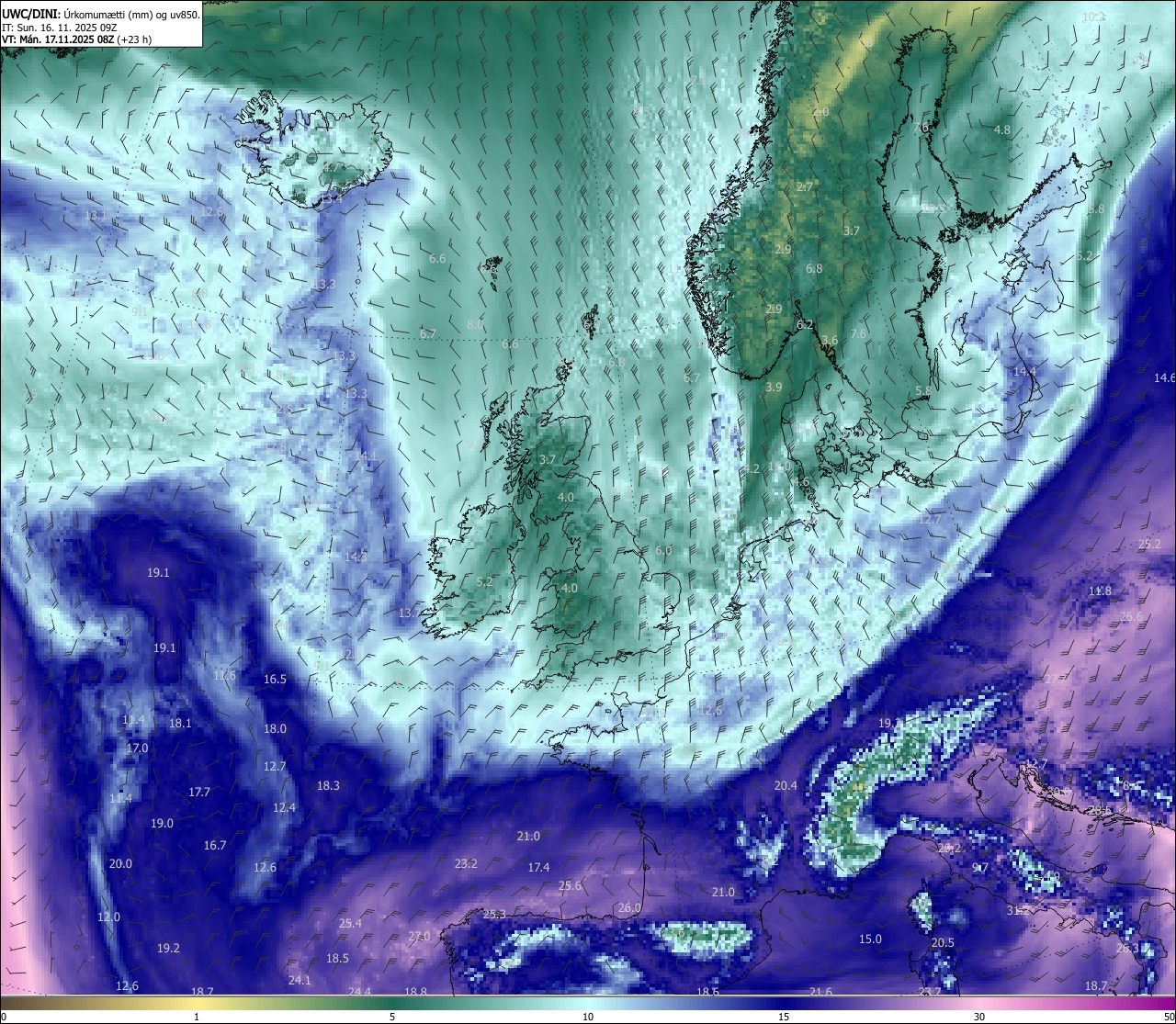Click the '5' tick on the color scale

point(392,1016)
